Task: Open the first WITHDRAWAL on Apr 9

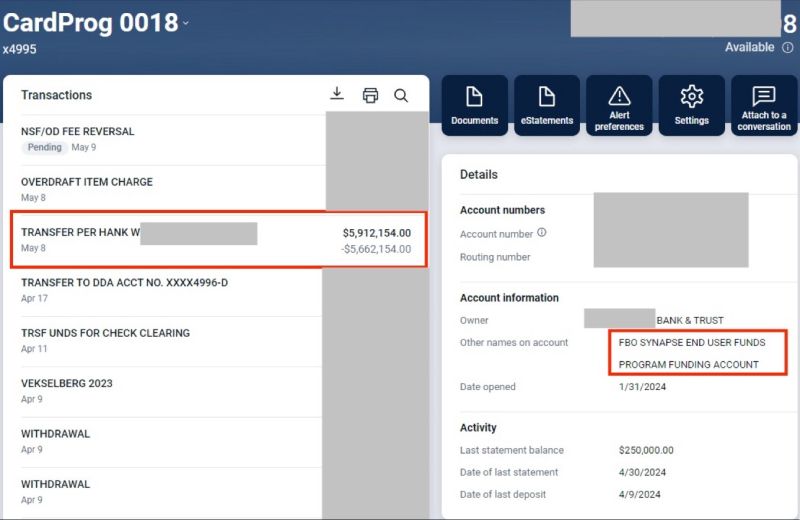Action: click(x=55, y=434)
